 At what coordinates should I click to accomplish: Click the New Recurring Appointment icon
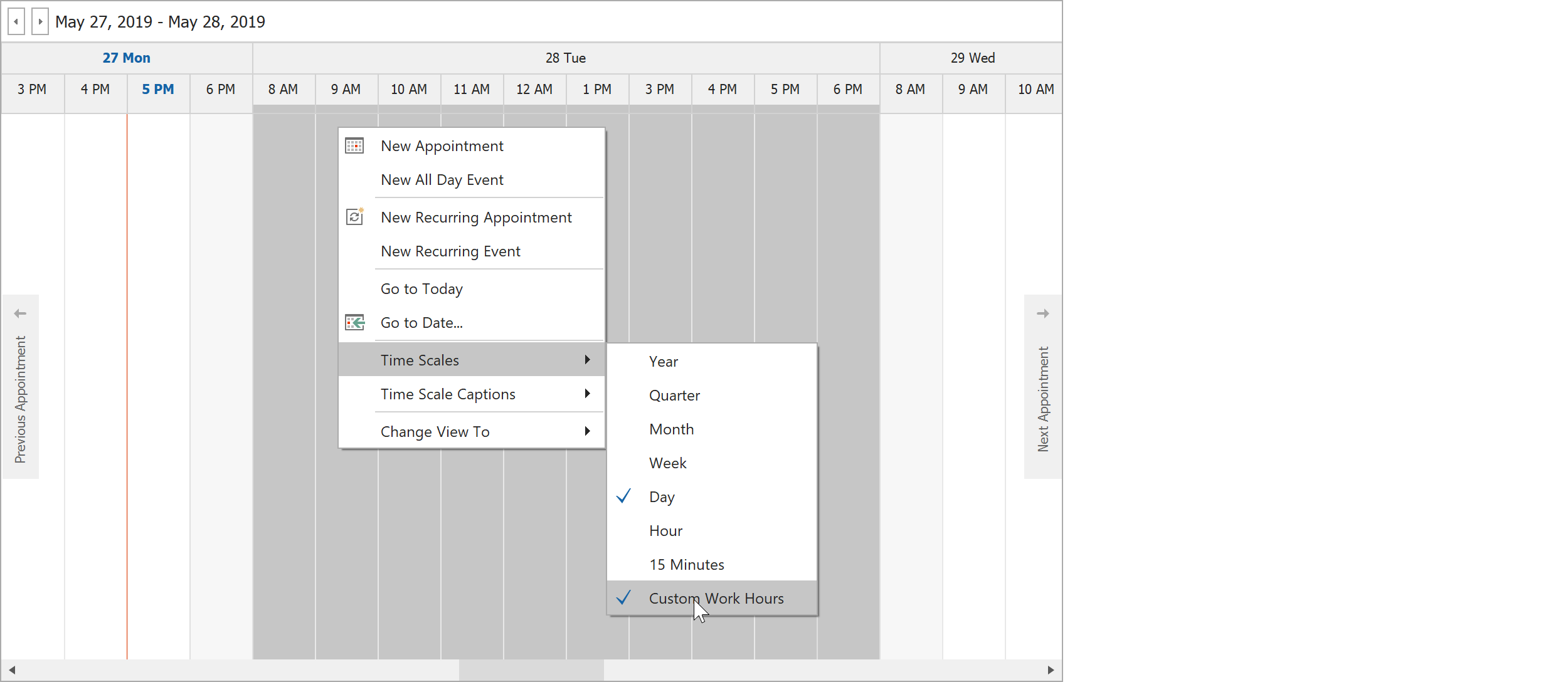pos(355,217)
